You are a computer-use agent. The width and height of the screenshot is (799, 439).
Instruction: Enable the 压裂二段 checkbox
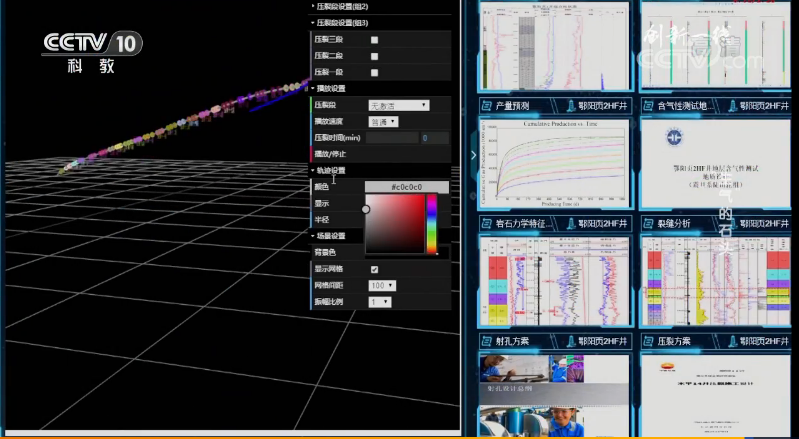click(x=374, y=56)
